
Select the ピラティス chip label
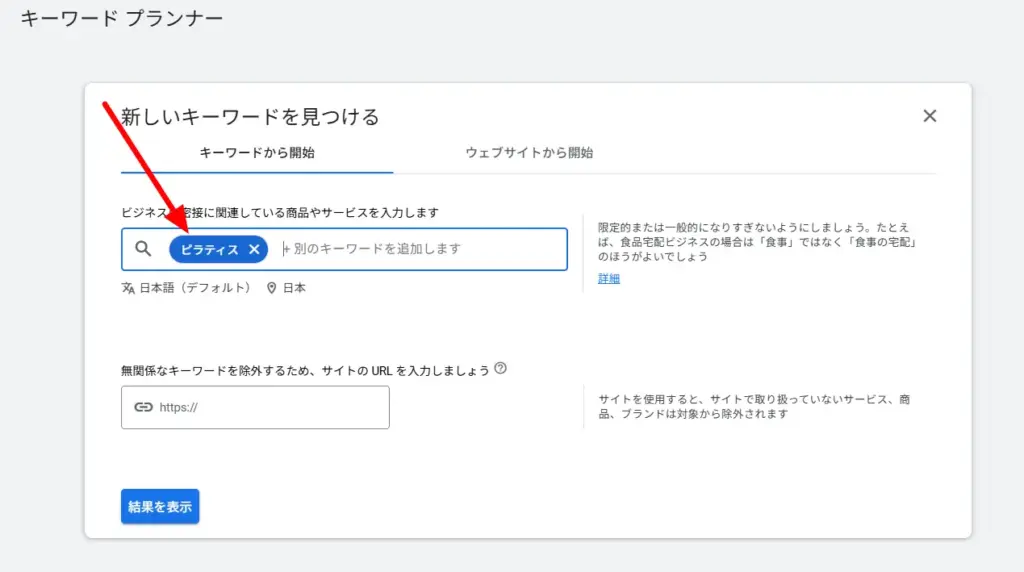pyautogui.click(x=209, y=249)
